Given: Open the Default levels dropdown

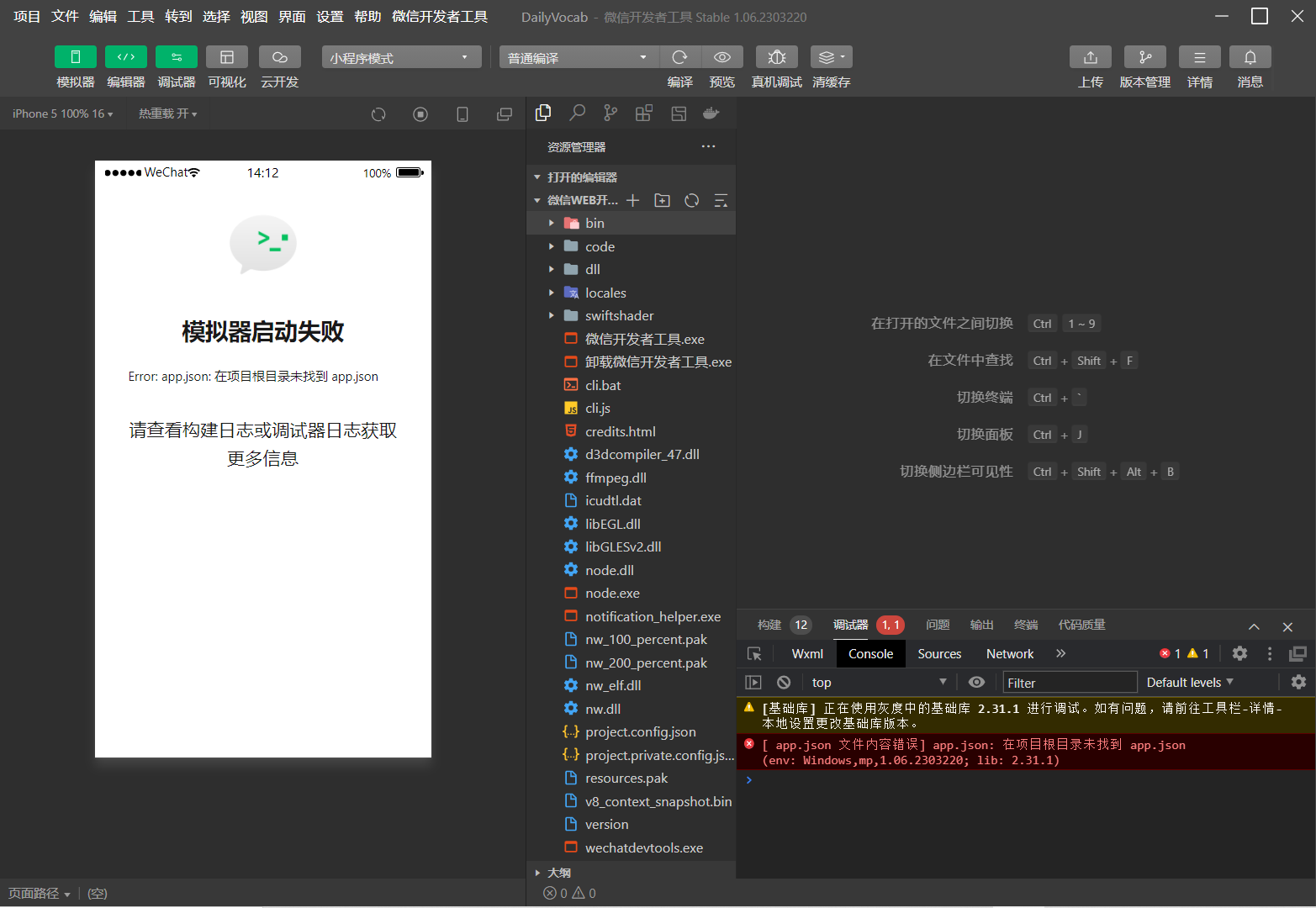Looking at the screenshot, I should point(1190,682).
